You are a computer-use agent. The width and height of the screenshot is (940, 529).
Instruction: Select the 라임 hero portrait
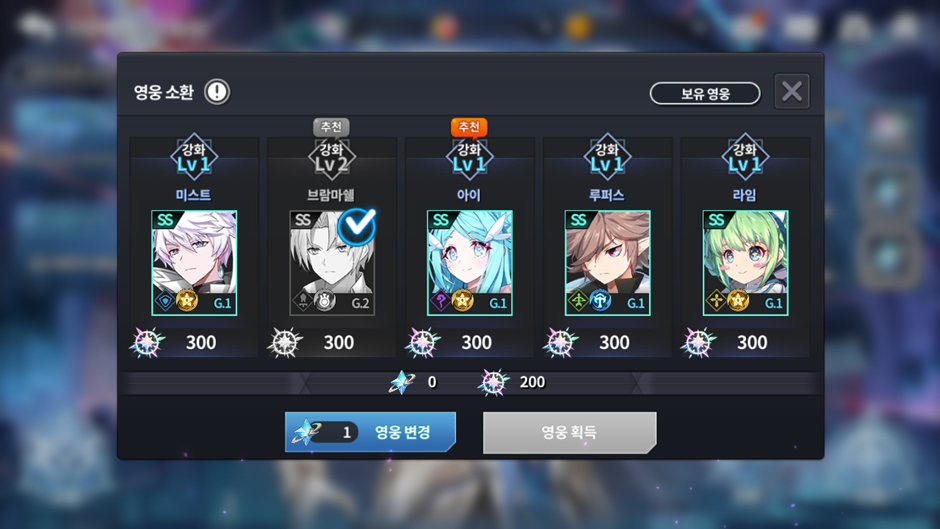(745, 263)
